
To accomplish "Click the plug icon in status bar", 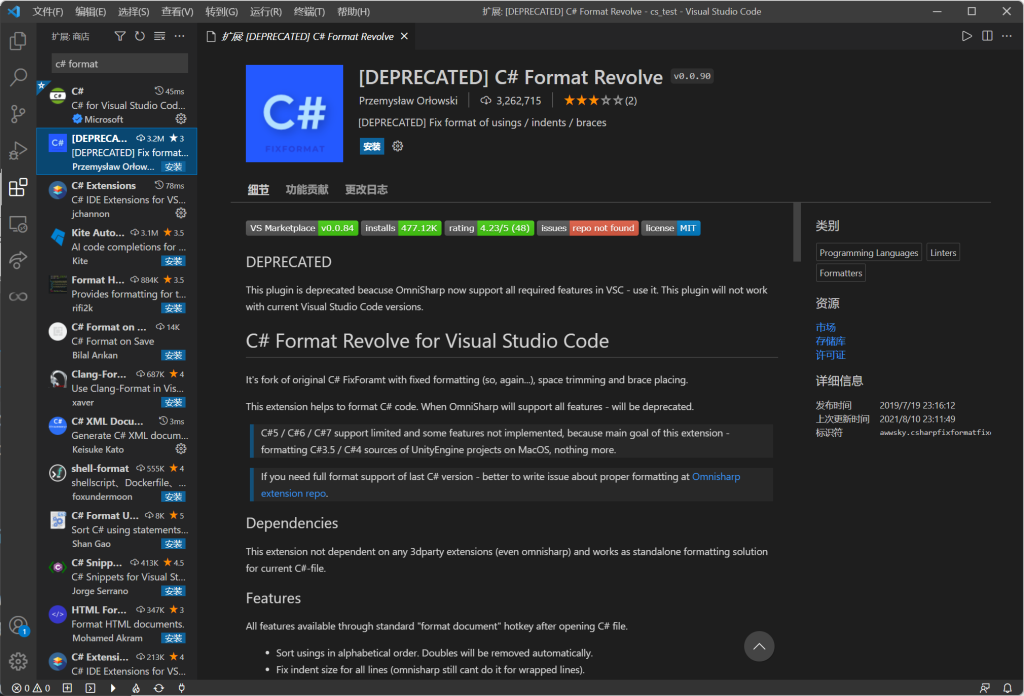I will coord(182,688).
